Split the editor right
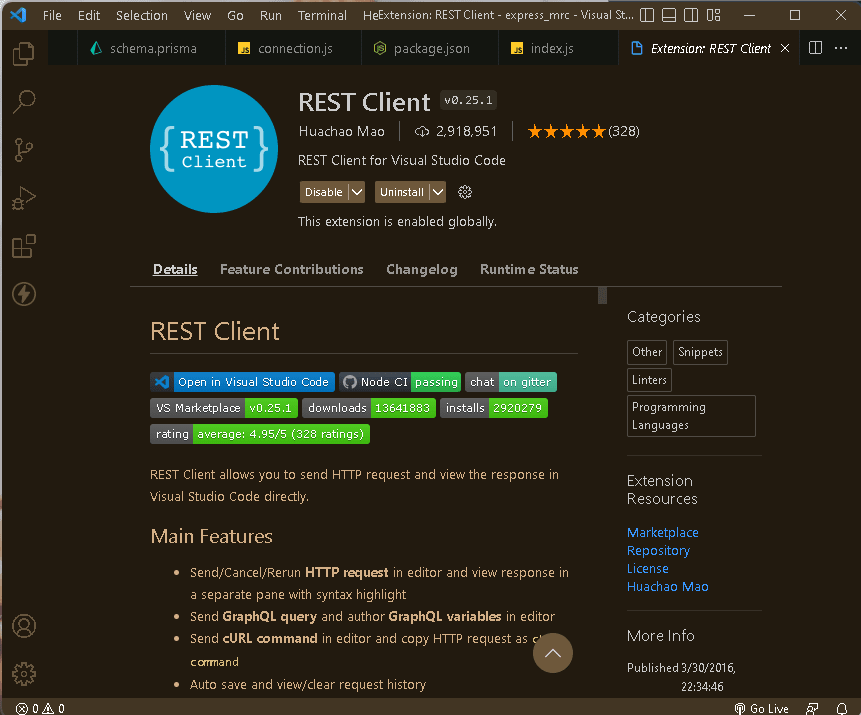 [x=815, y=48]
